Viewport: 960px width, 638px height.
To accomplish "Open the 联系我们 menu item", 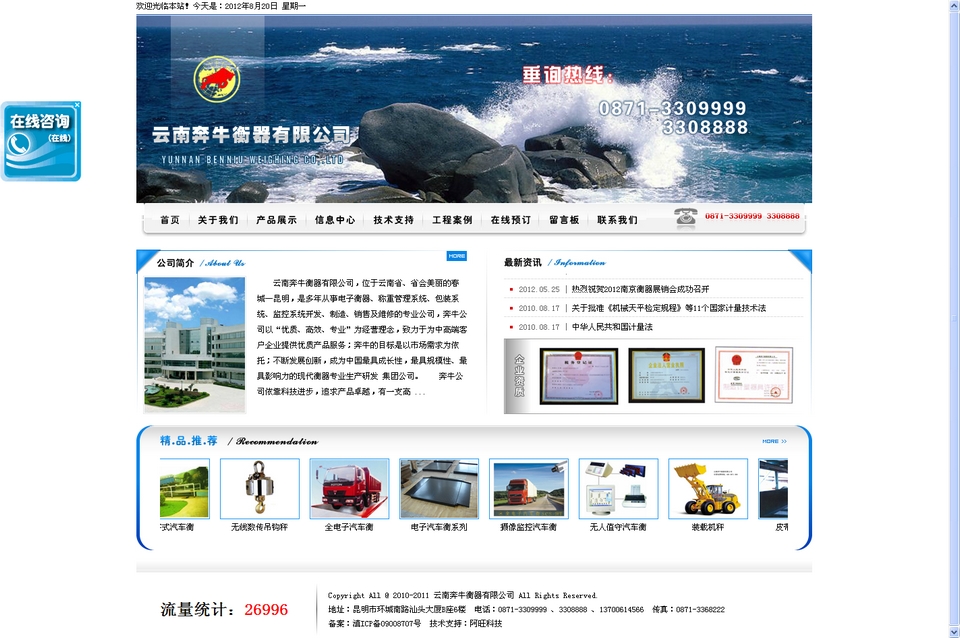I will (x=617, y=220).
